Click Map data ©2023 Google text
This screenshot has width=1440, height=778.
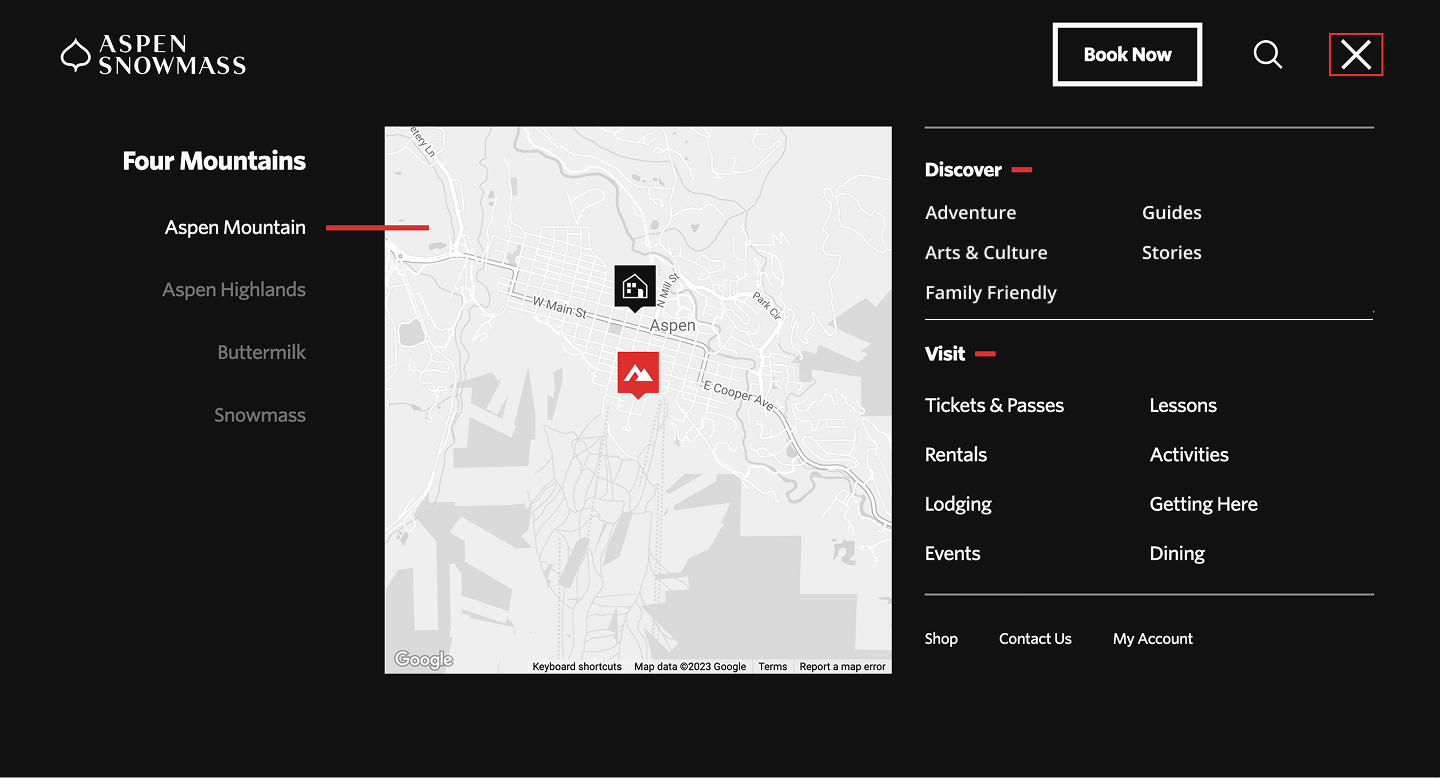coord(690,666)
